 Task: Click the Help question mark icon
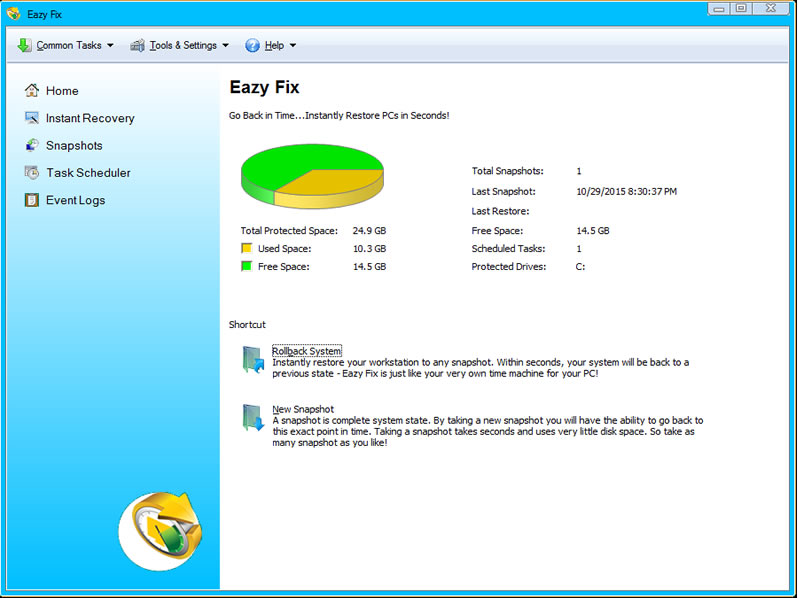click(252, 45)
